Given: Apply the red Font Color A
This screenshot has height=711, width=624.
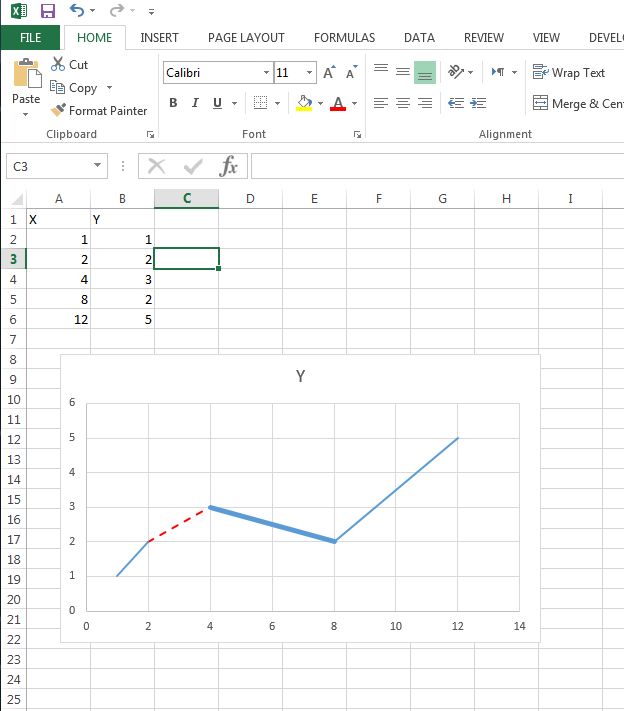Looking at the screenshot, I should (x=338, y=103).
